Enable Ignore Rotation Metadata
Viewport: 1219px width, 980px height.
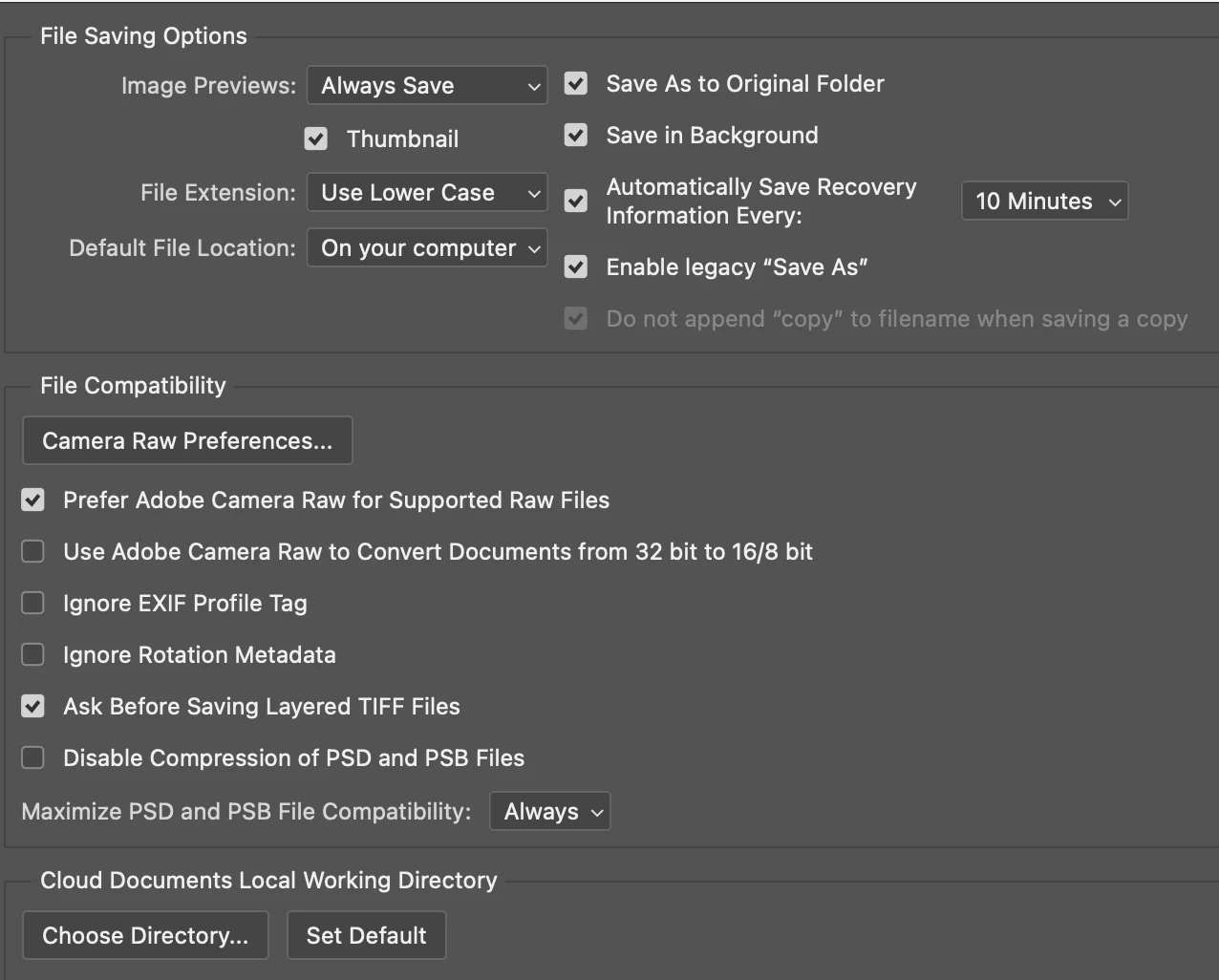coord(33,655)
